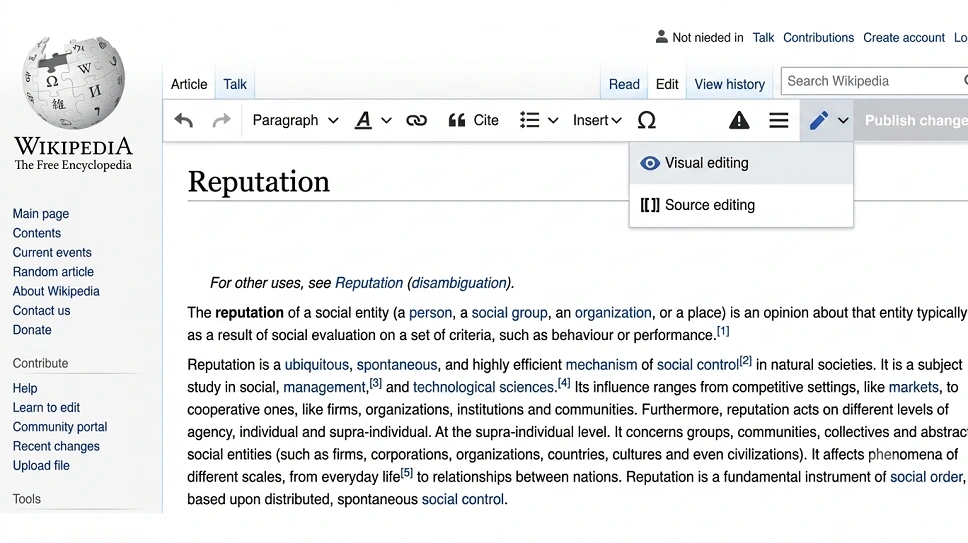
Task: Click the undo arrow icon
Action: 183,120
